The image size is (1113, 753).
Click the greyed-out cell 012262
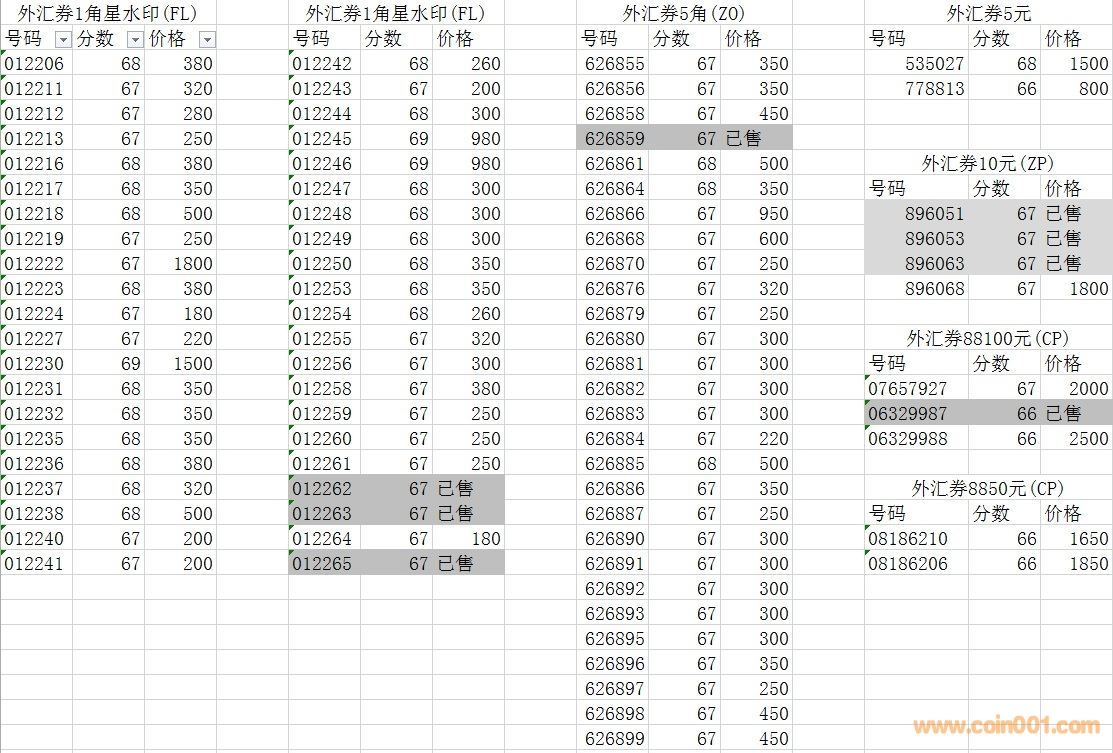323,489
